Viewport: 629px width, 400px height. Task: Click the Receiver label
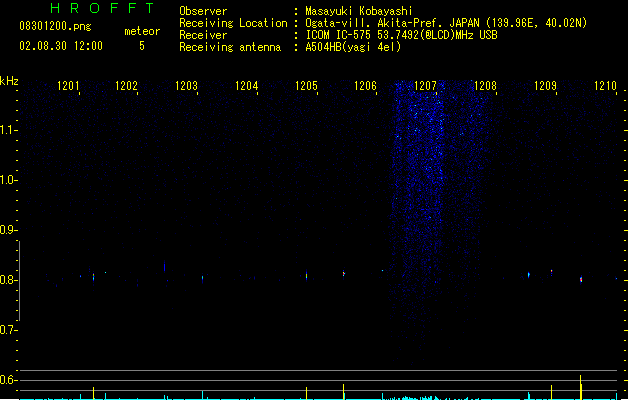coord(203,35)
